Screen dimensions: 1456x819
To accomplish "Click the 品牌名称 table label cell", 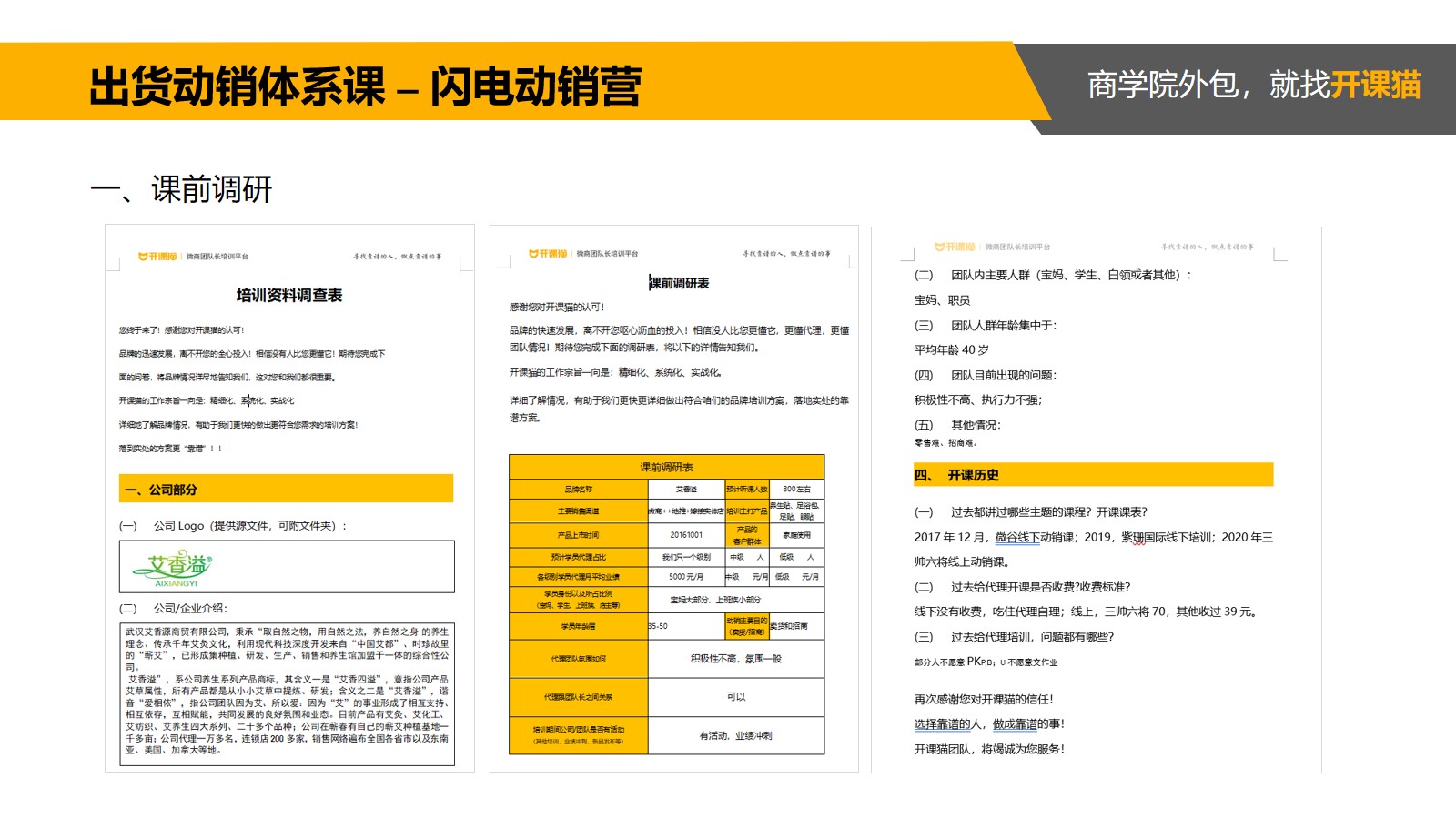I will pyautogui.click(x=579, y=490).
